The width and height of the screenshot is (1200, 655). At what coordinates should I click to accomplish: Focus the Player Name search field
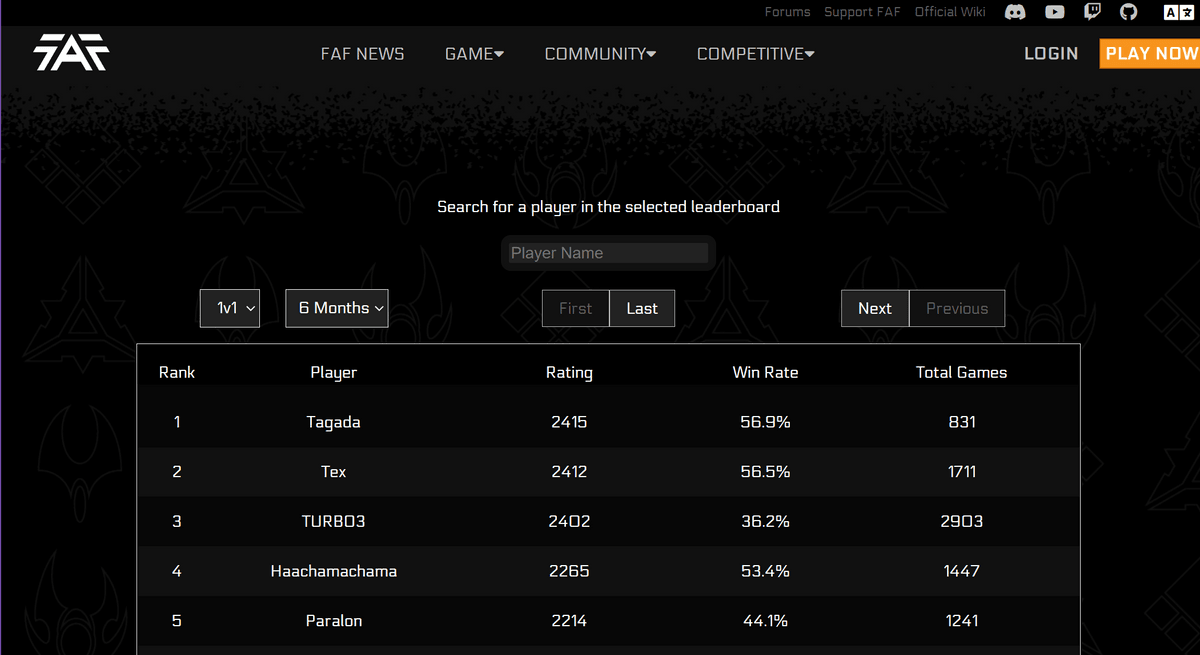(x=609, y=253)
